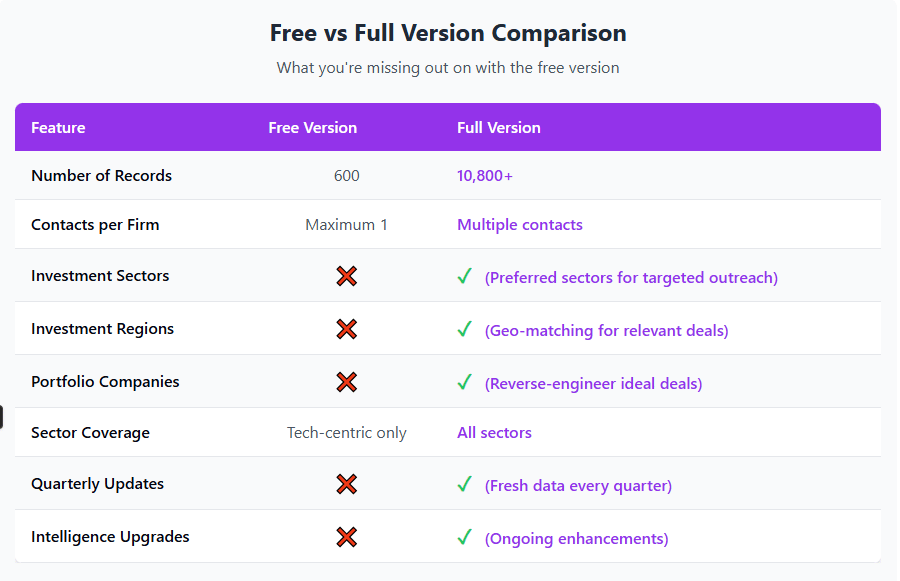
Task: Click the green checkmark for Intelligence Upgrades
Action: point(464,537)
